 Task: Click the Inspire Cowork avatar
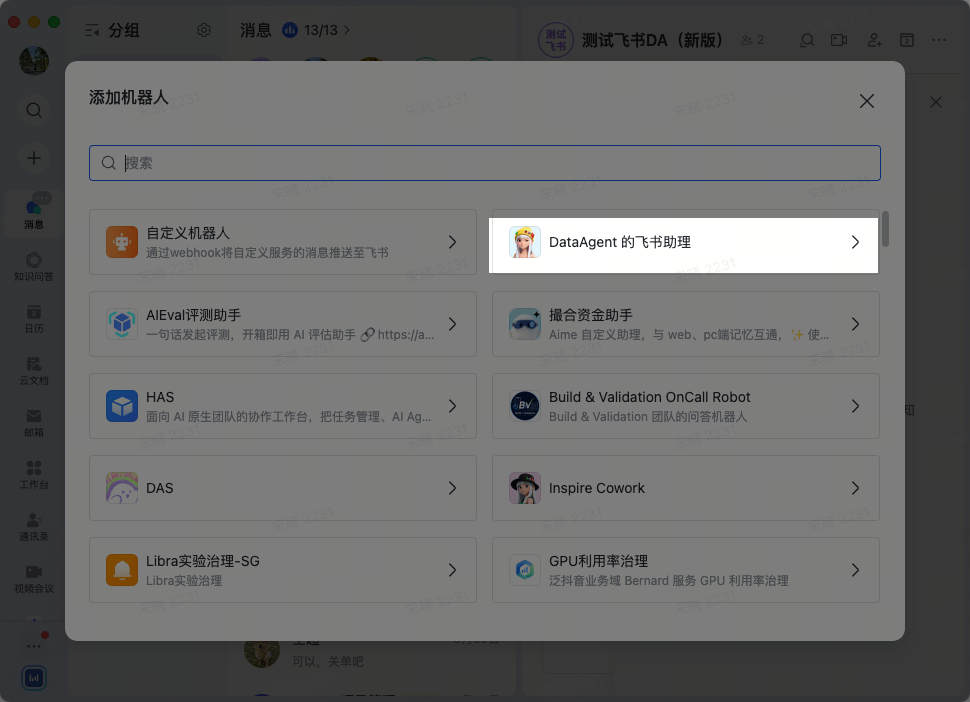tap(525, 488)
